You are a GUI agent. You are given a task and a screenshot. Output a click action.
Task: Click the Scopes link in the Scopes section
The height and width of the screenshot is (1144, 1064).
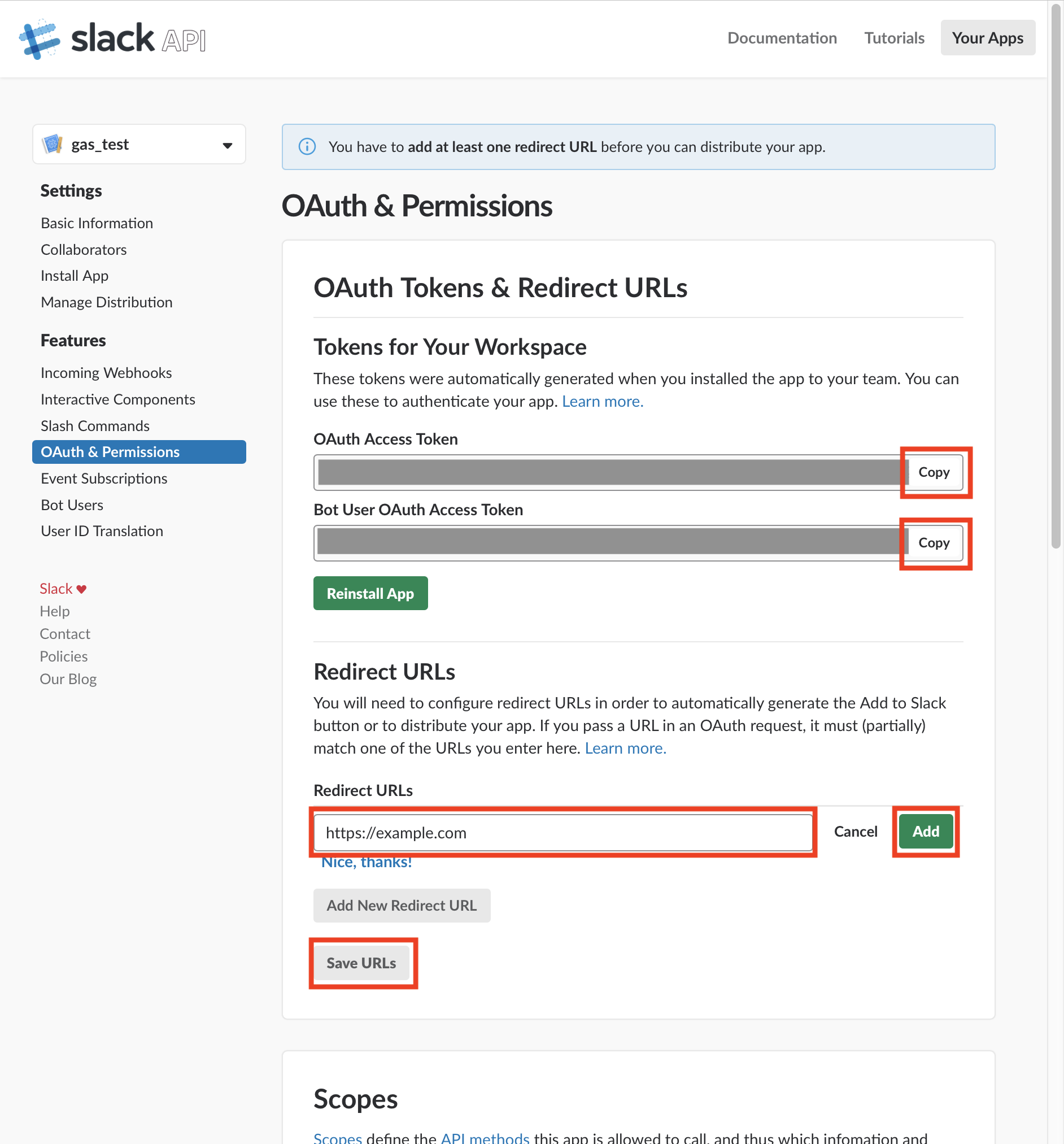tap(338, 1137)
